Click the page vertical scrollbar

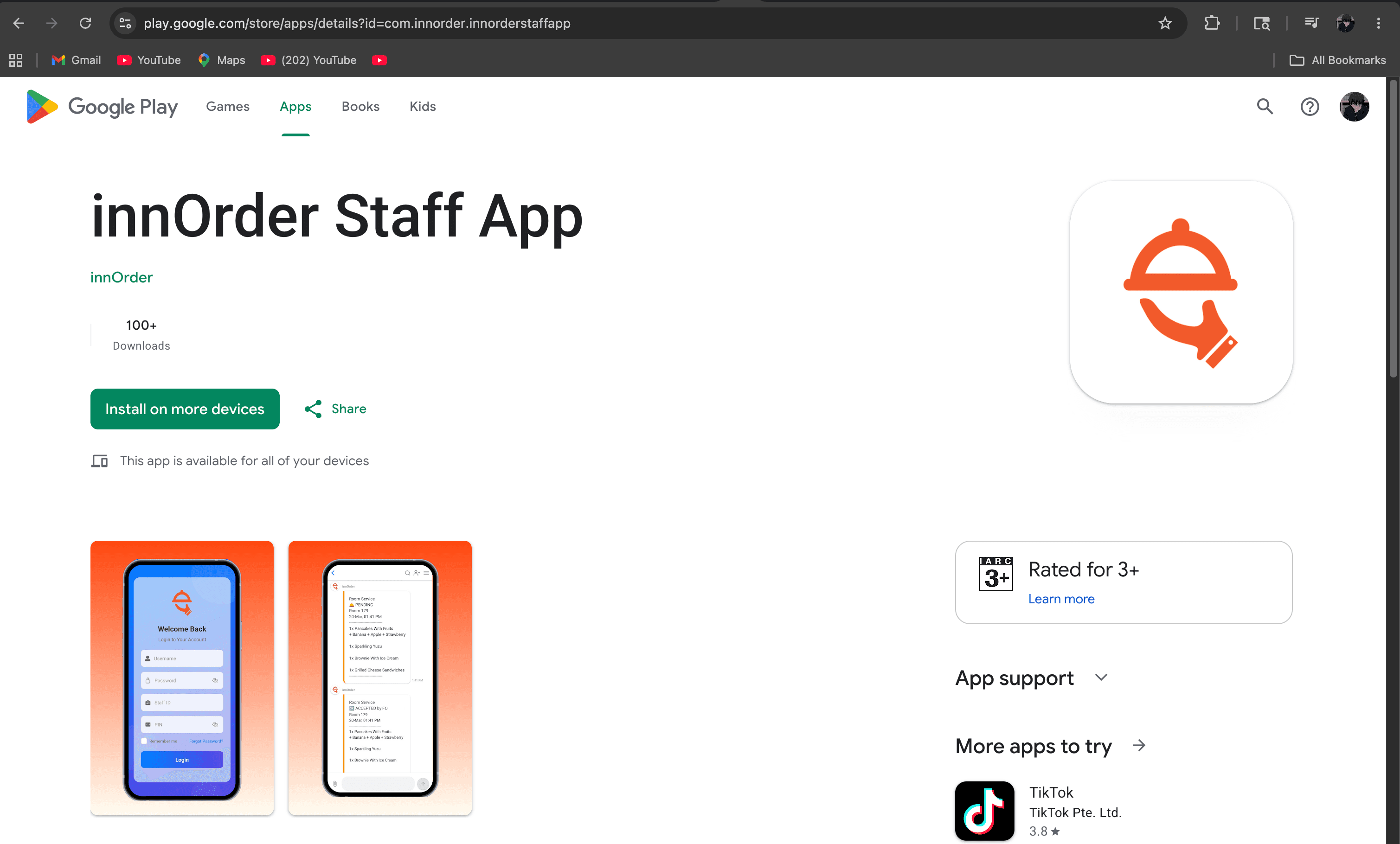pyautogui.click(x=1393, y=227)
